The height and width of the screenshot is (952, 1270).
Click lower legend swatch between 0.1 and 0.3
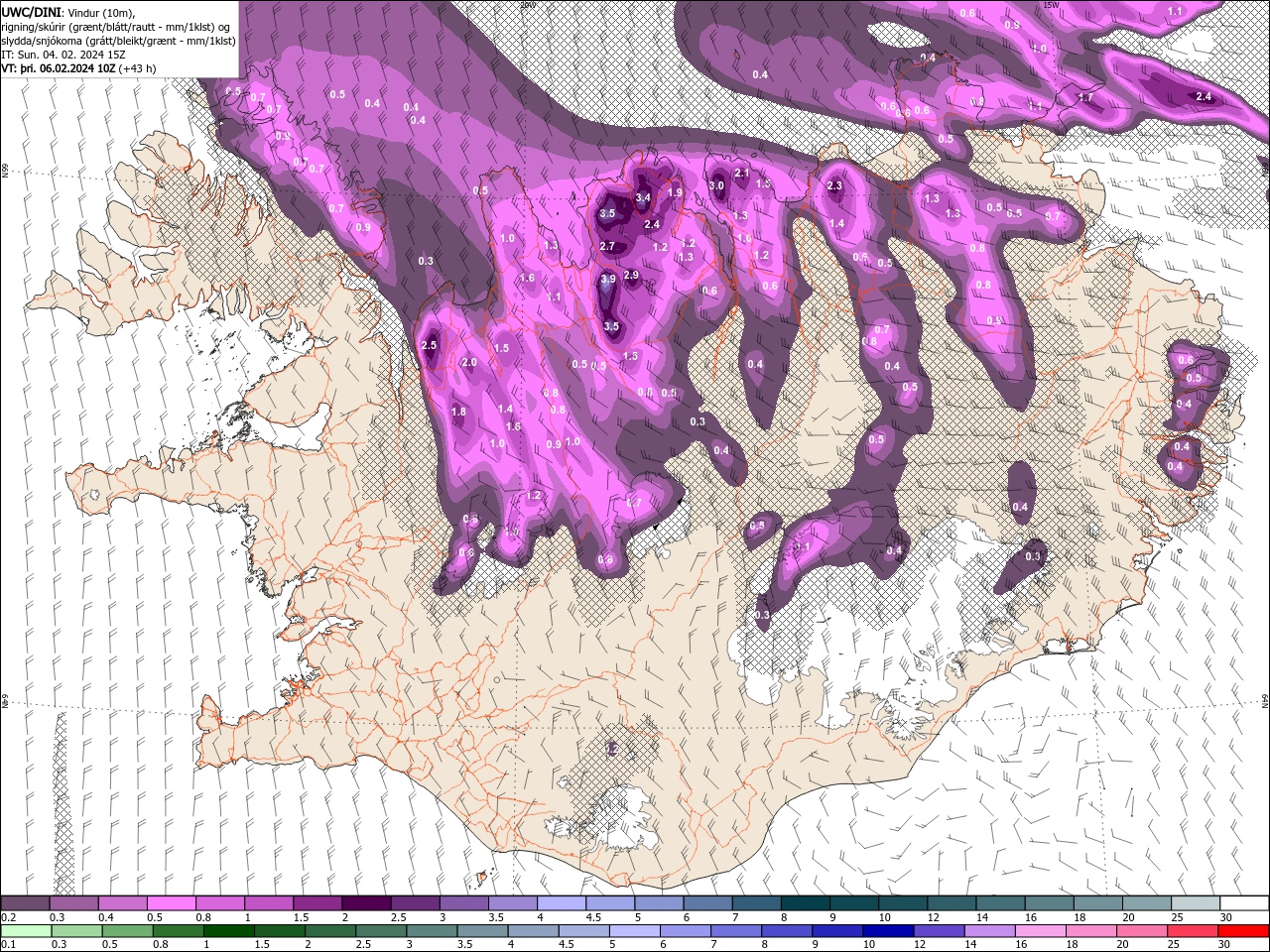(25, 931)
